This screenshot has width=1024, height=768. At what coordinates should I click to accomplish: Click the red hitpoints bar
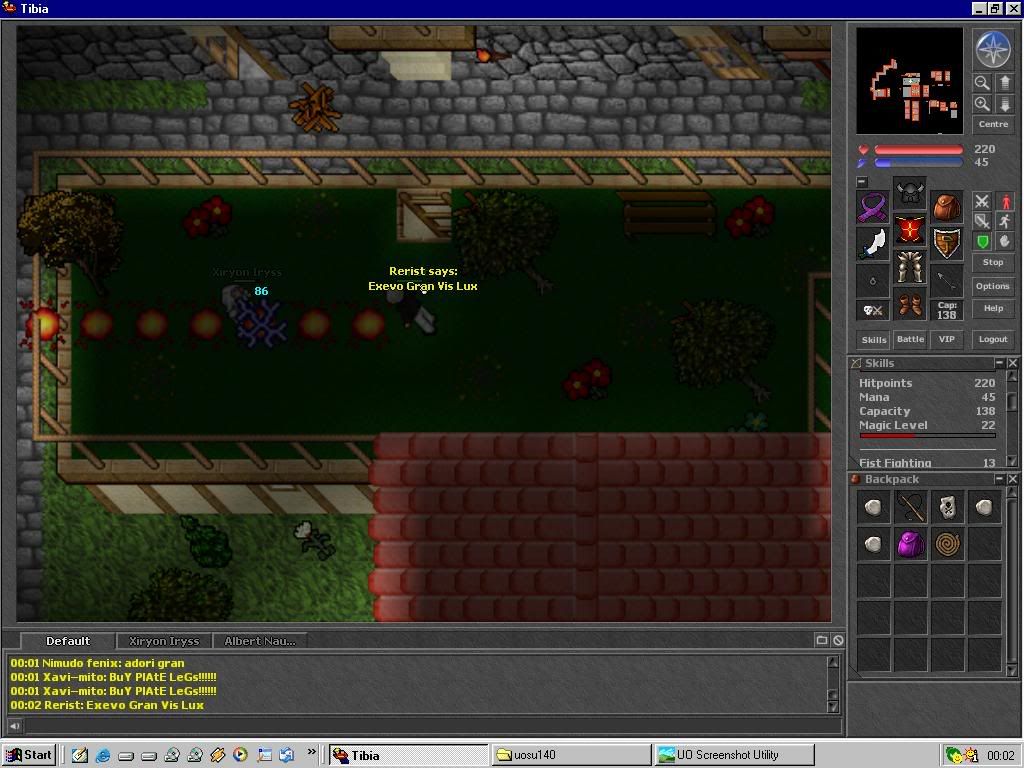(x=918, y=150)
